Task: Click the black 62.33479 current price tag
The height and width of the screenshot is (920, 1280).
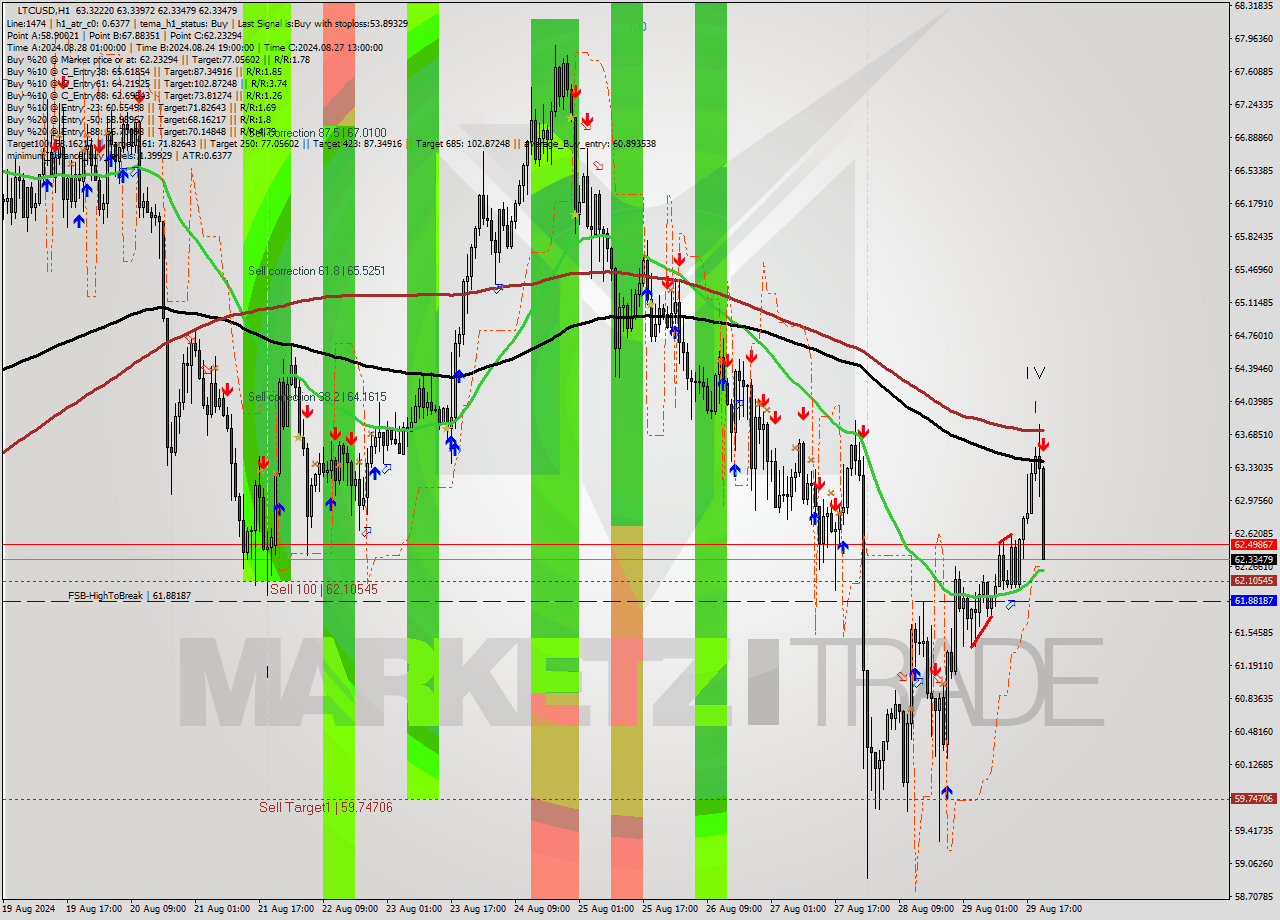Action: coord(1253,560)
